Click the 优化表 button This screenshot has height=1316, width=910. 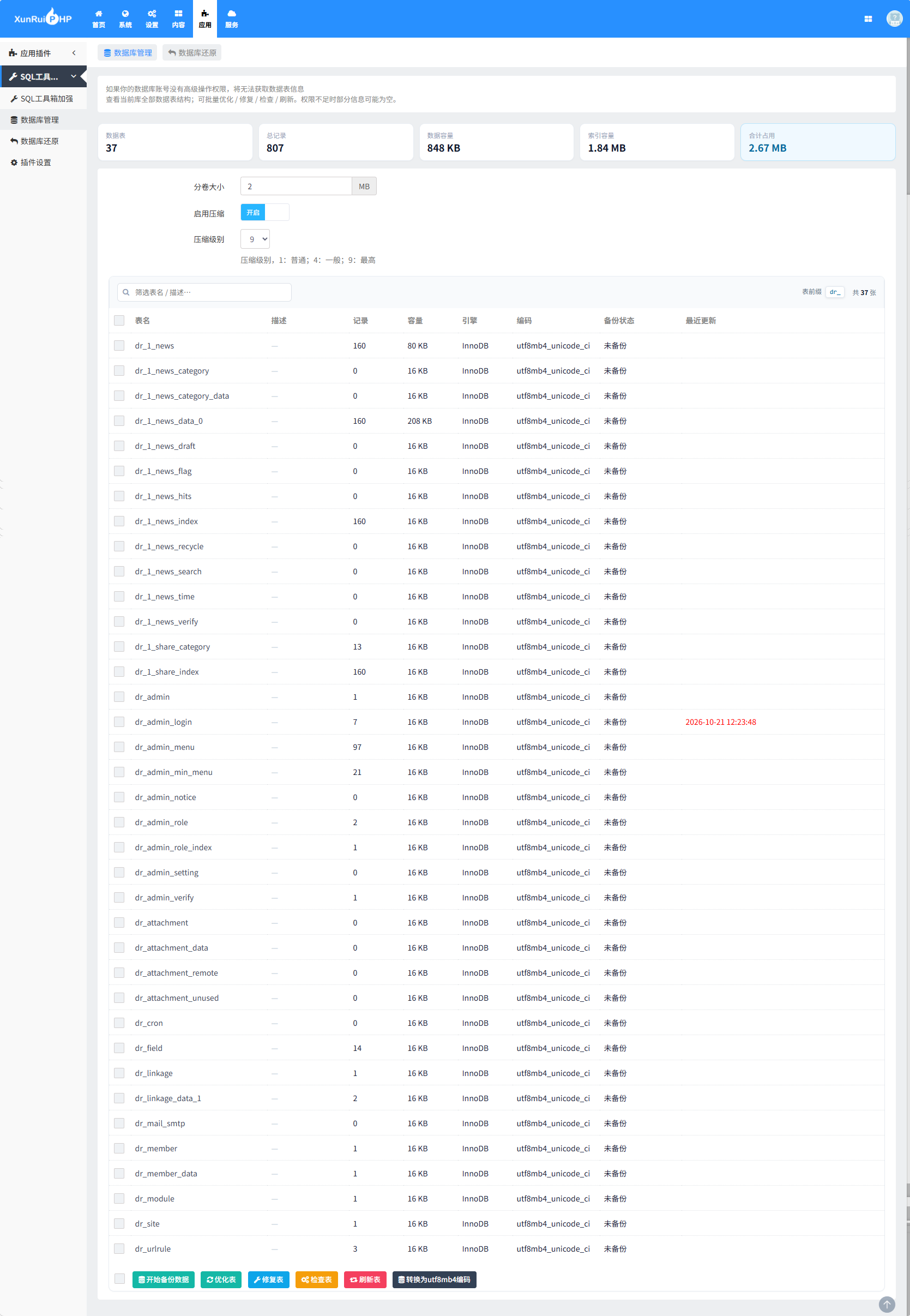221,1279
